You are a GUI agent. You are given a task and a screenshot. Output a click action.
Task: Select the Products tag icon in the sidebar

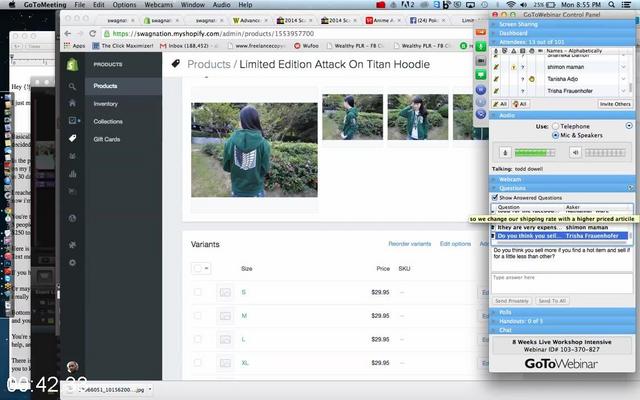point(72,138)
